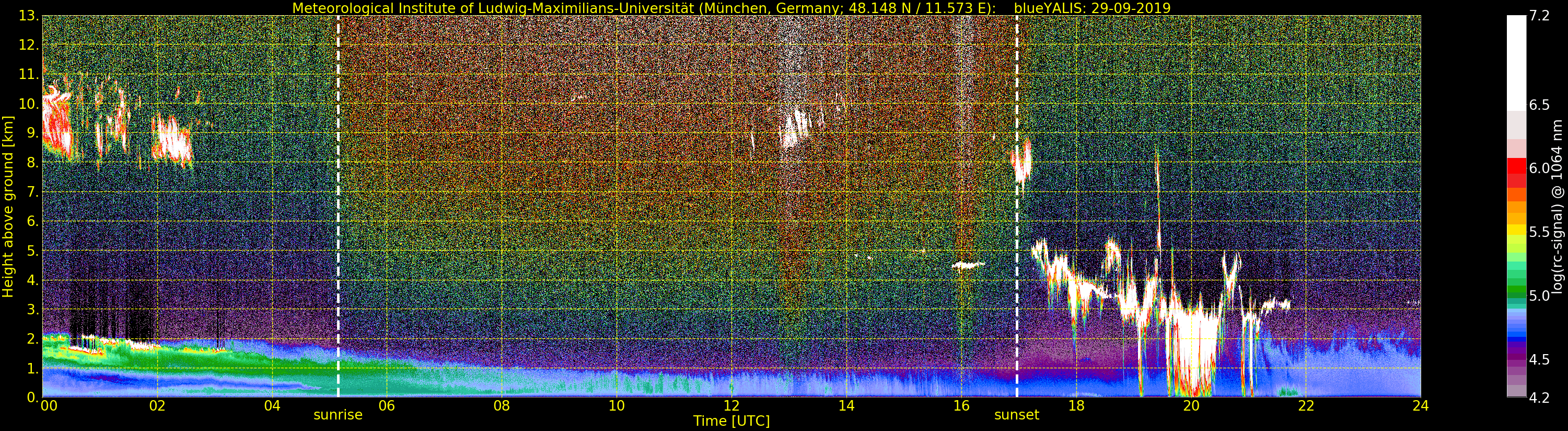This screenshot has height=431, width=1568.
Task: Click the colorbar value label '5.5'
Action: tap(1539, 232)
